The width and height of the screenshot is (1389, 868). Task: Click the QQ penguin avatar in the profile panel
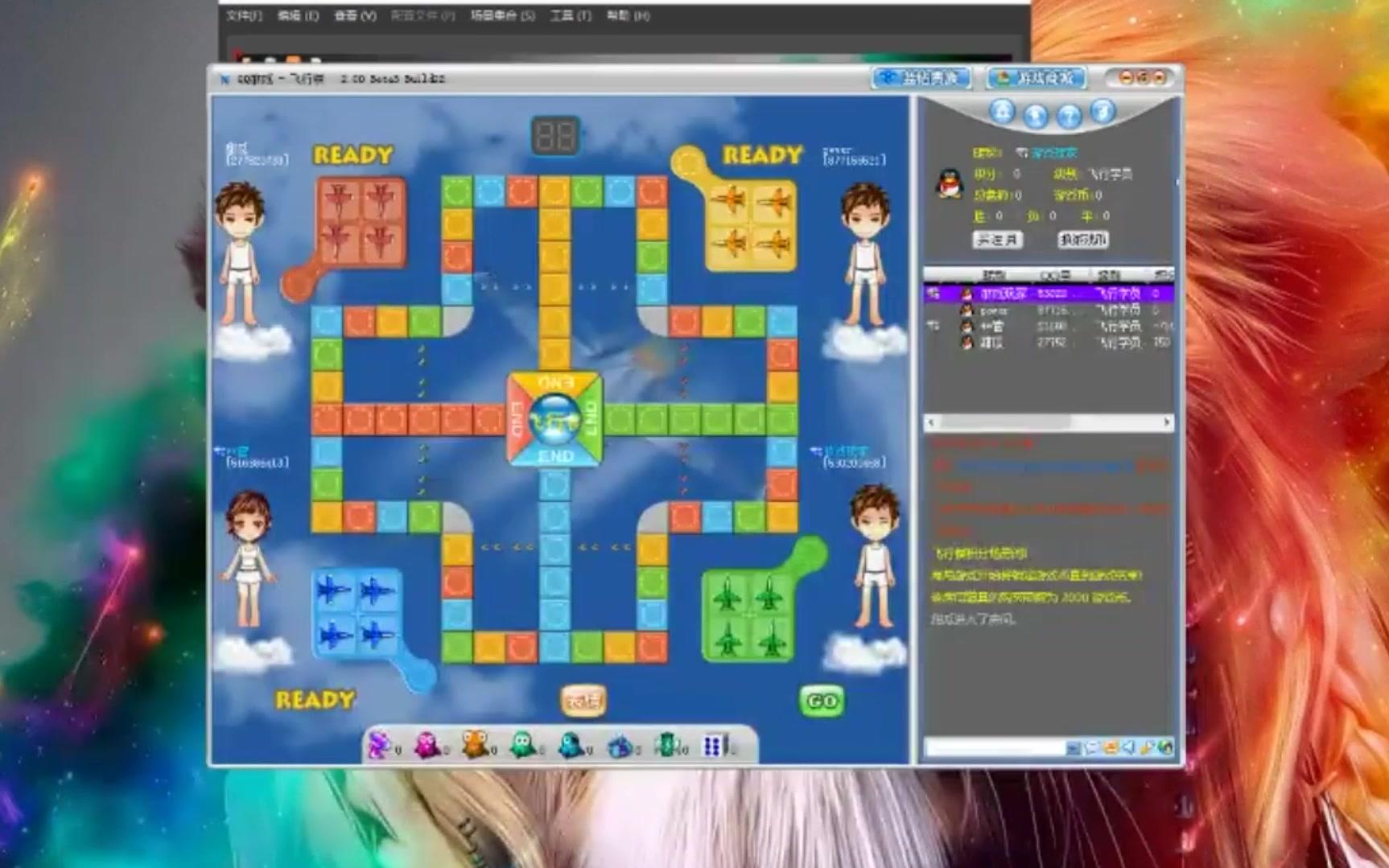pyautogui.click(x=950, y=183)
